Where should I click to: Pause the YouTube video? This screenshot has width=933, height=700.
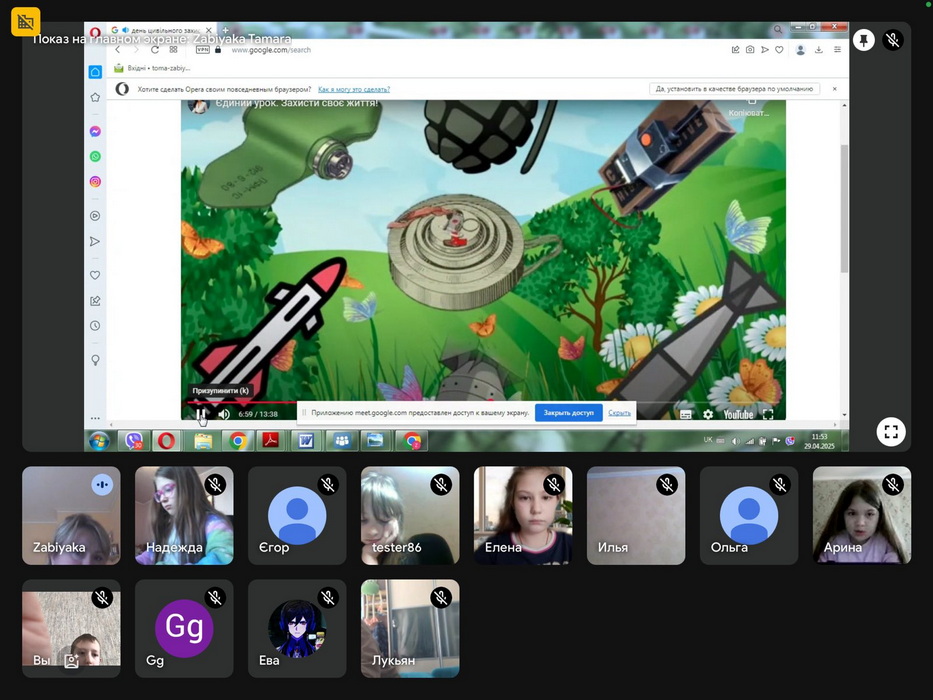coord(200,414)
